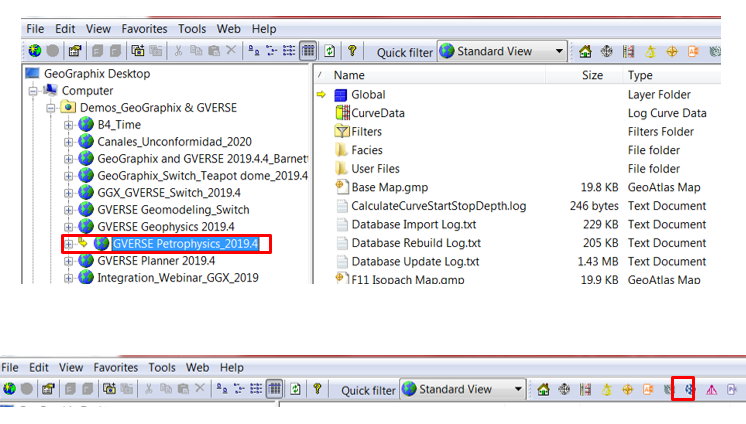Expand the GVERSE Petrophysics_2019.4 project node
The height and width of the screenshot is (424, 746).
coord(69,244)
